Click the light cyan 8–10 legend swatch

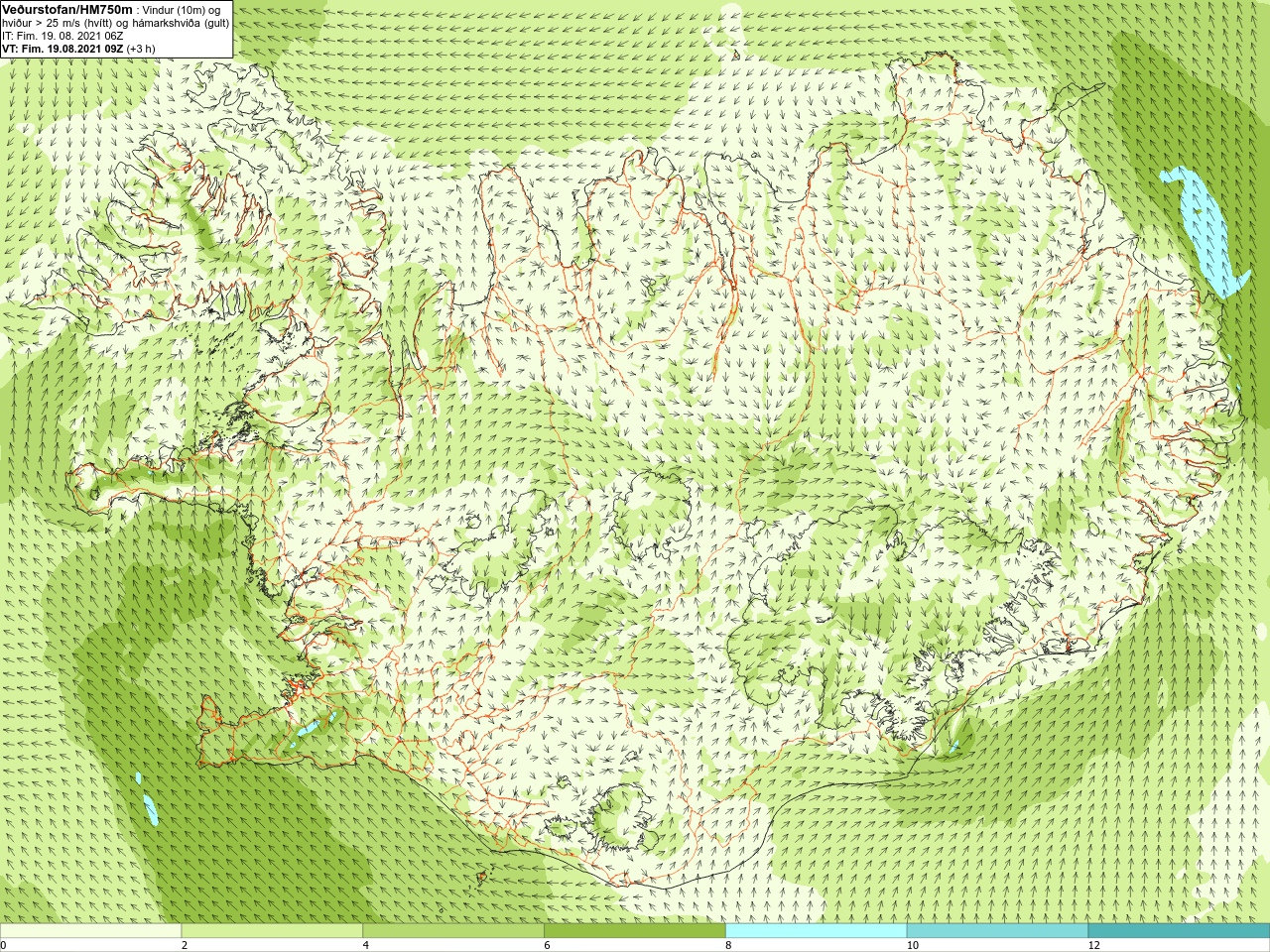pos(817,931)
